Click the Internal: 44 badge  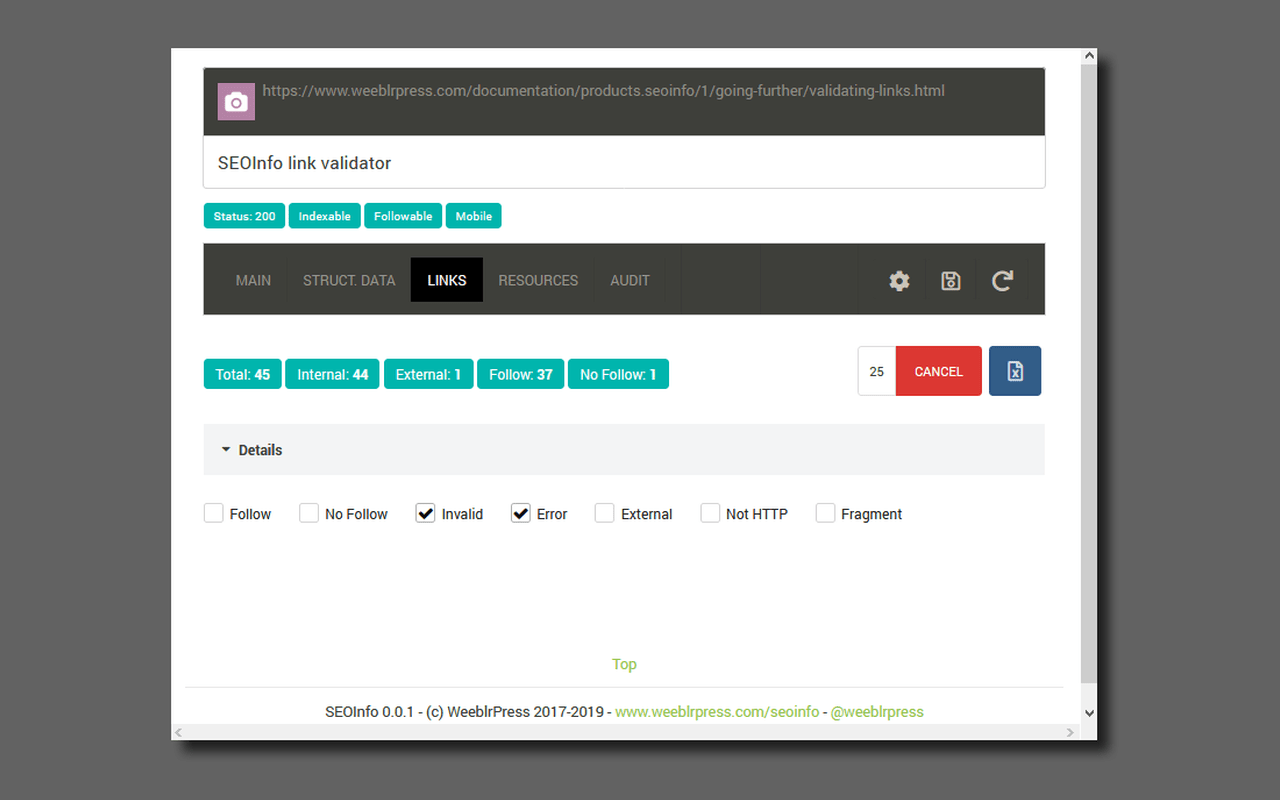333,375
